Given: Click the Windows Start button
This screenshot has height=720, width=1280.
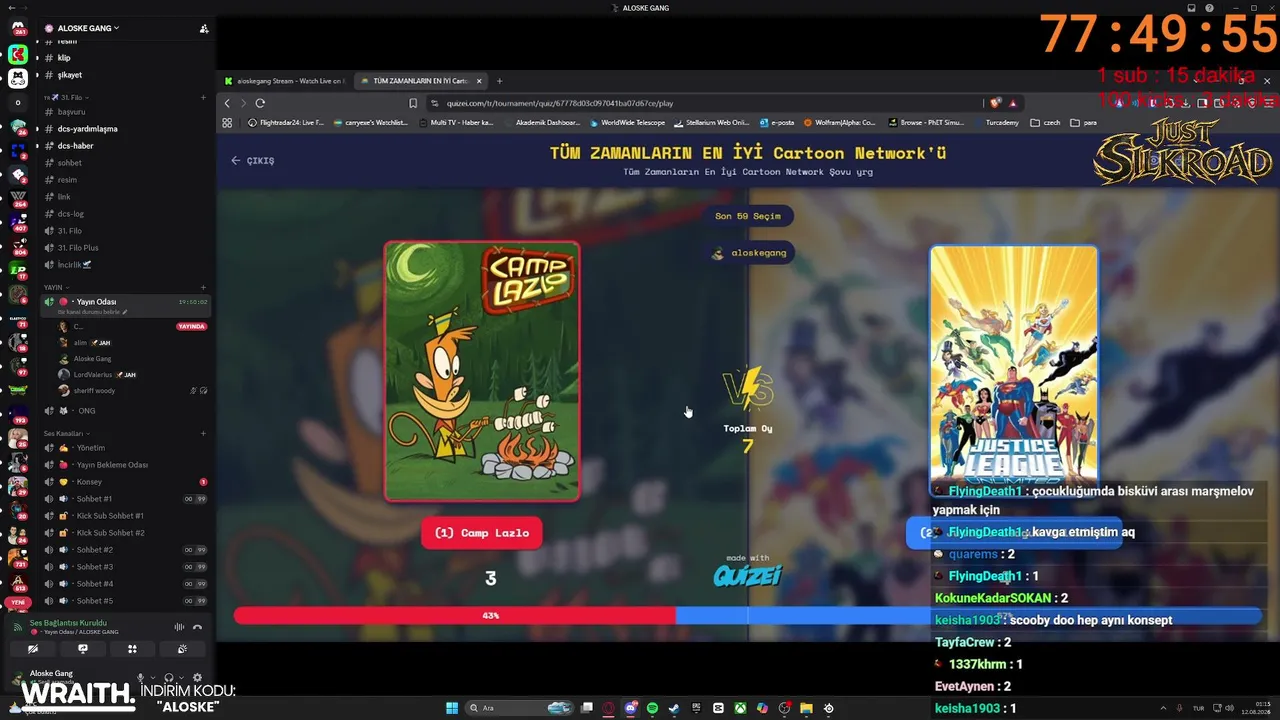Looking at the screenshot, I should click(x=452, y=708).
